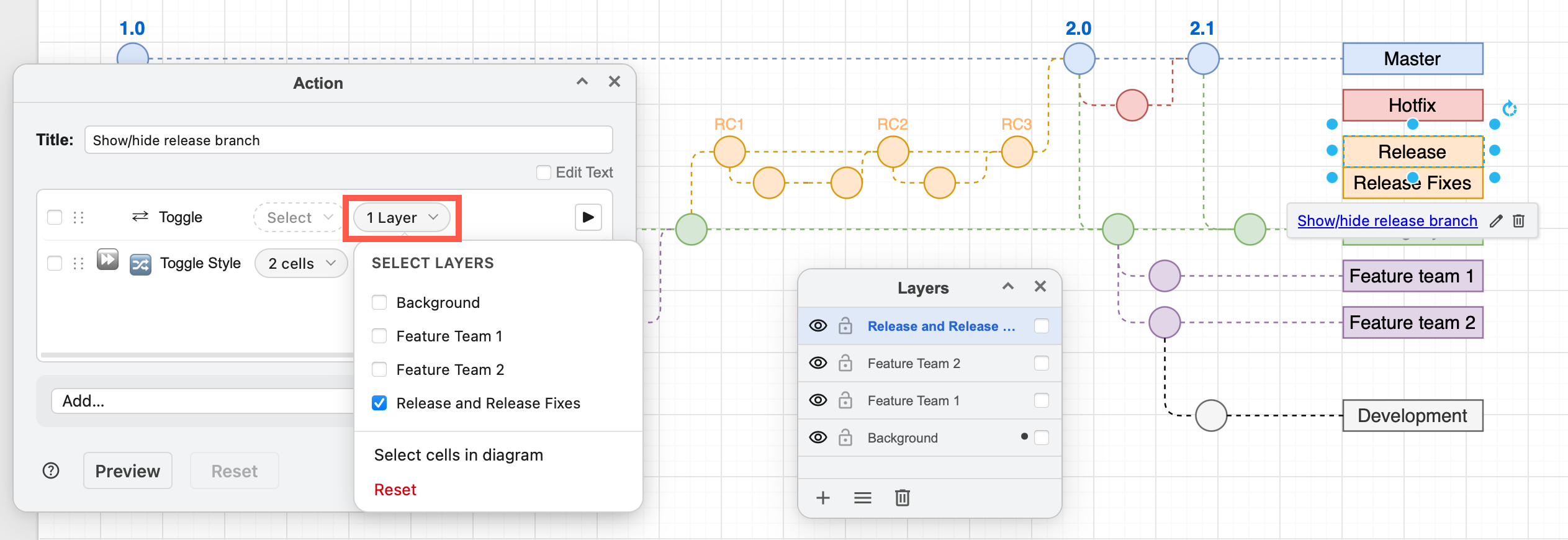Select the Development shape in diagram
The width and height of the screenshot is (1568, 540).
coord(1413,416)
